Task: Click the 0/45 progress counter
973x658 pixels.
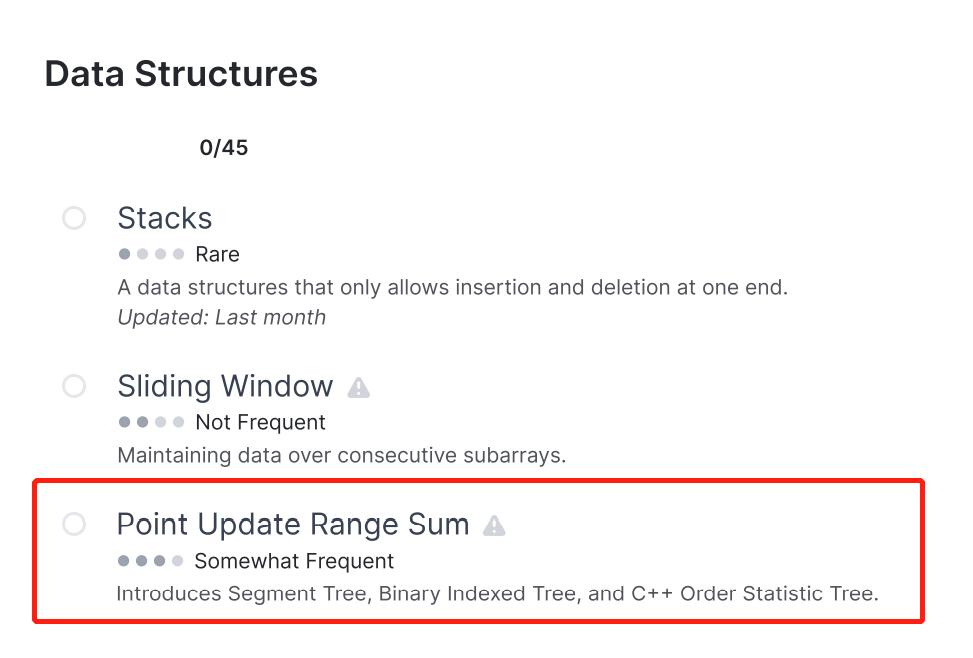Action: click(223, 148)
